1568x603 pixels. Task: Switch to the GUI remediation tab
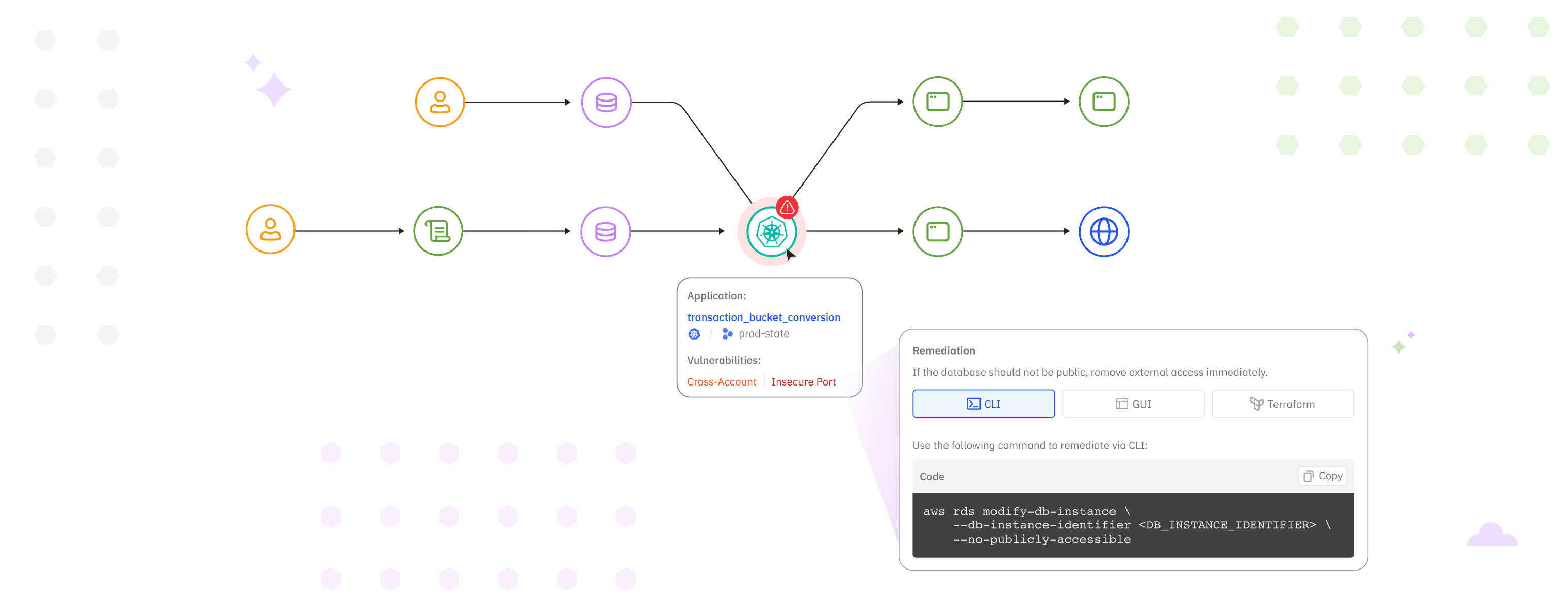pos(1132,404)
